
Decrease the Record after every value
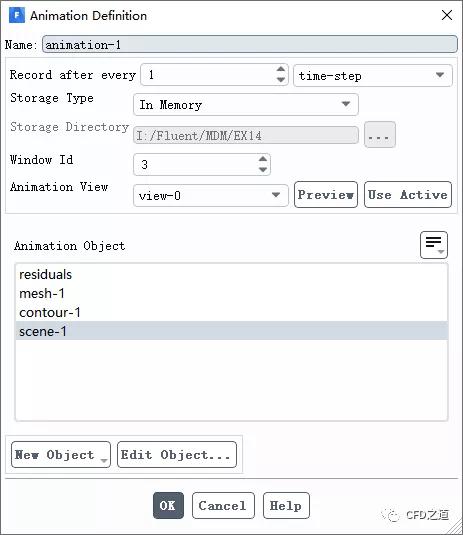(x=280, y=80)
